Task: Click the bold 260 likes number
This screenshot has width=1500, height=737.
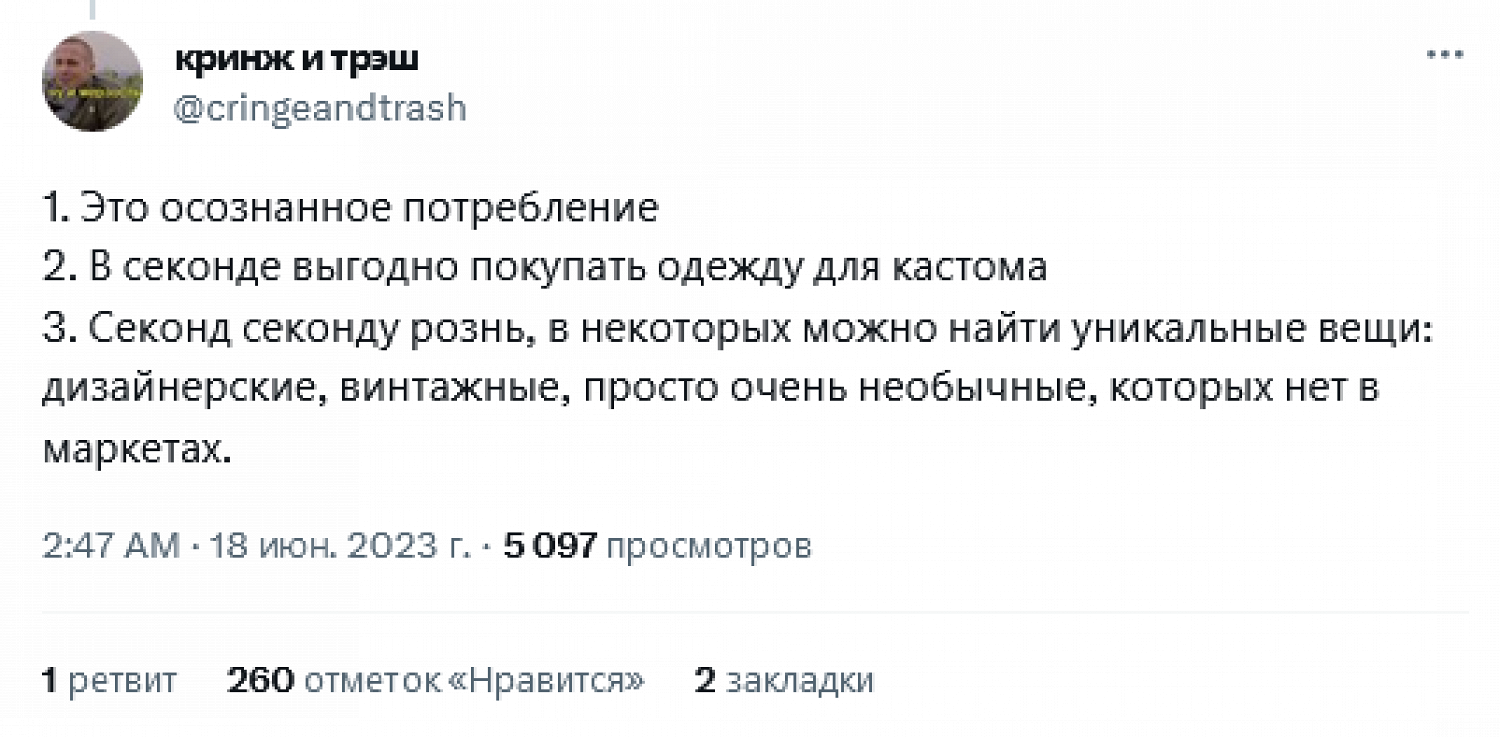Action: [260, 680]
